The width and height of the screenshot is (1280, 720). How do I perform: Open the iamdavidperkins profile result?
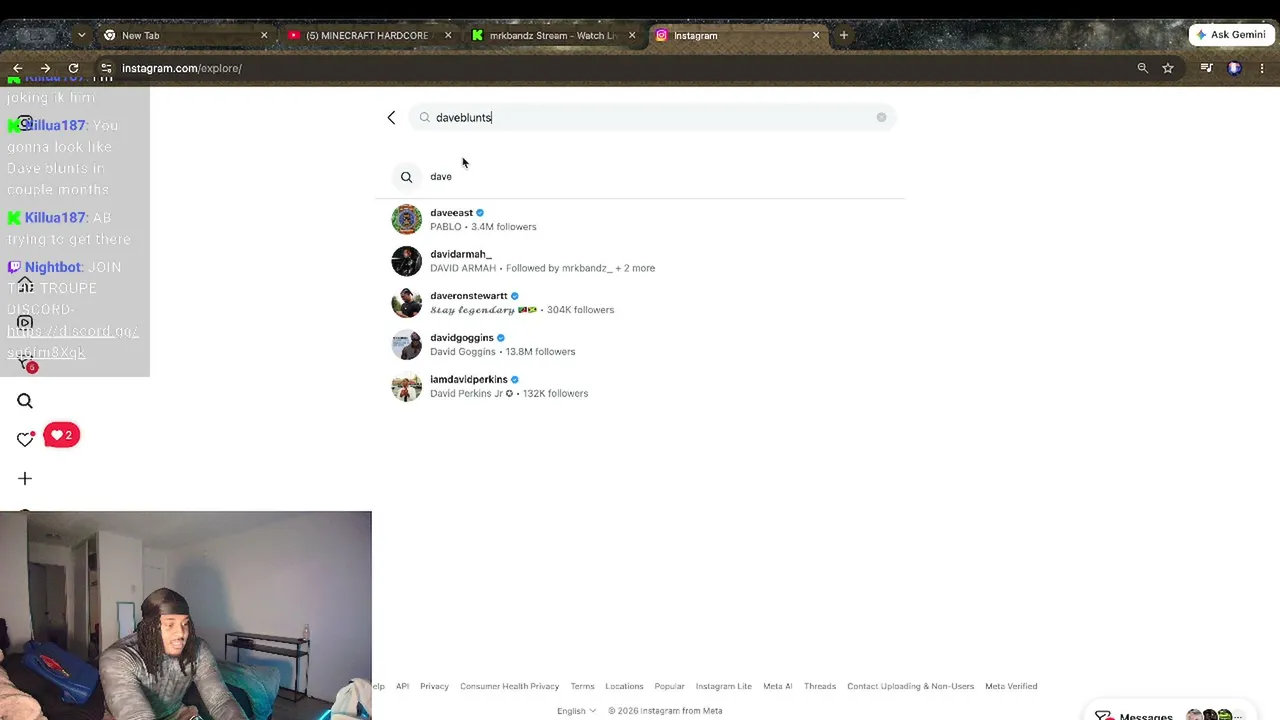tap(640, 386)
